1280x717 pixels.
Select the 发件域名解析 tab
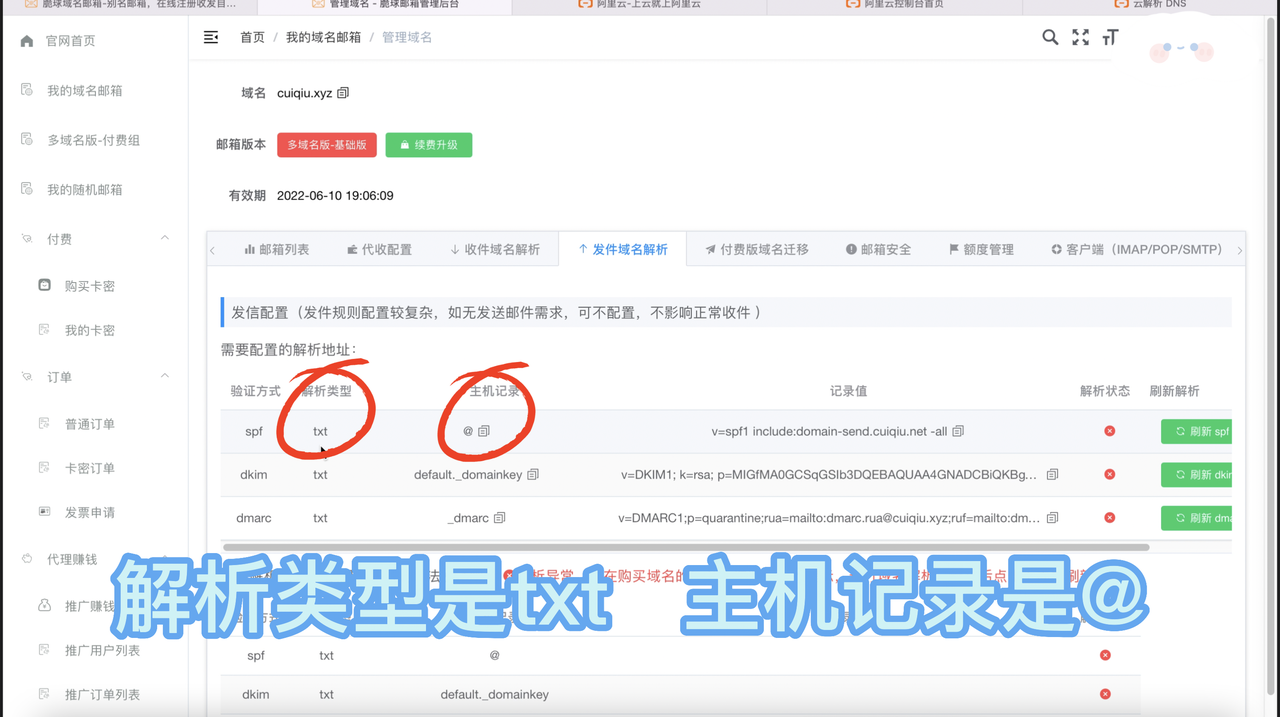coord(623,249)
